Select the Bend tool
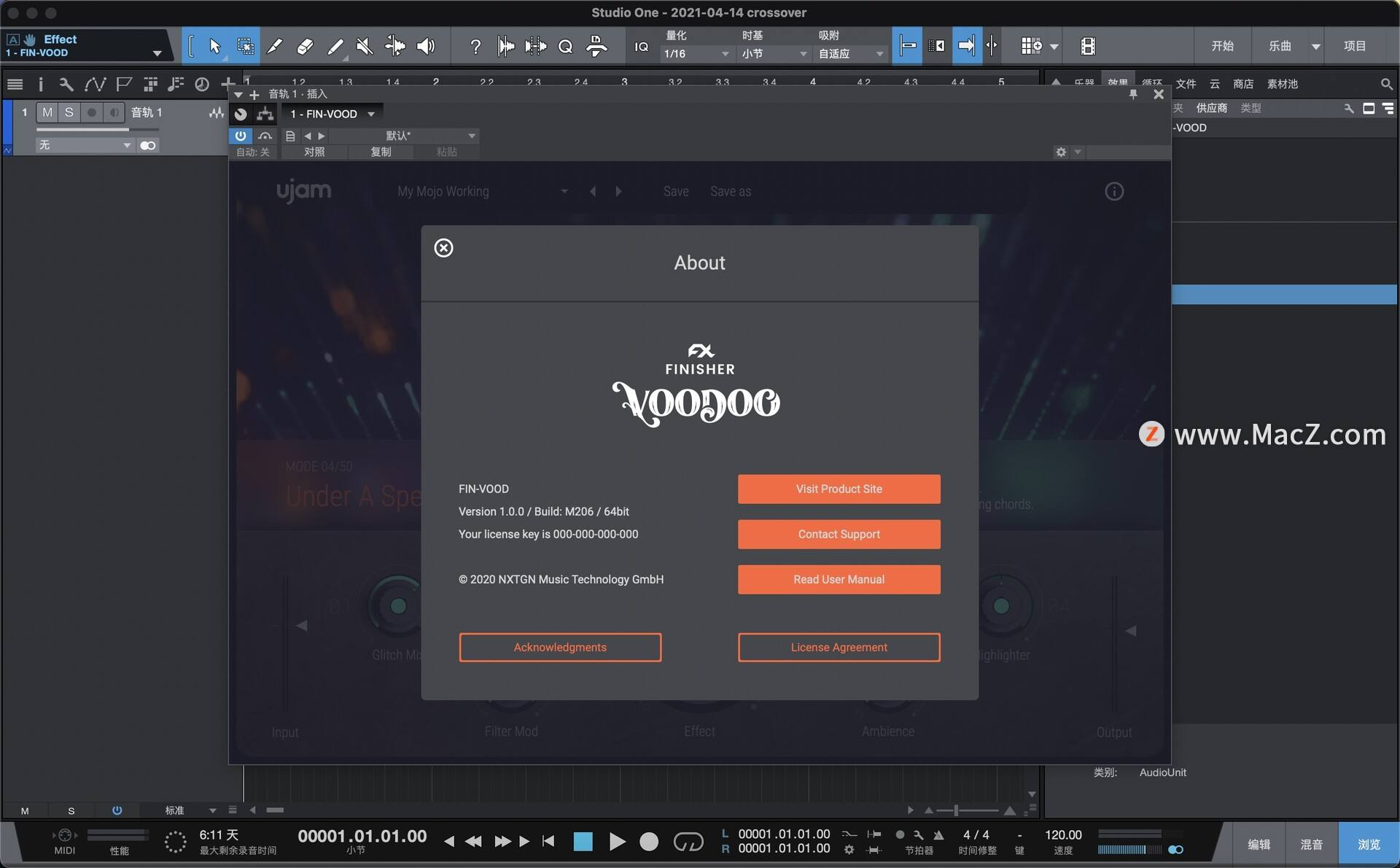Image resolution: width=1400 pixels, height=868 pixels. click(x=394, y=46)
